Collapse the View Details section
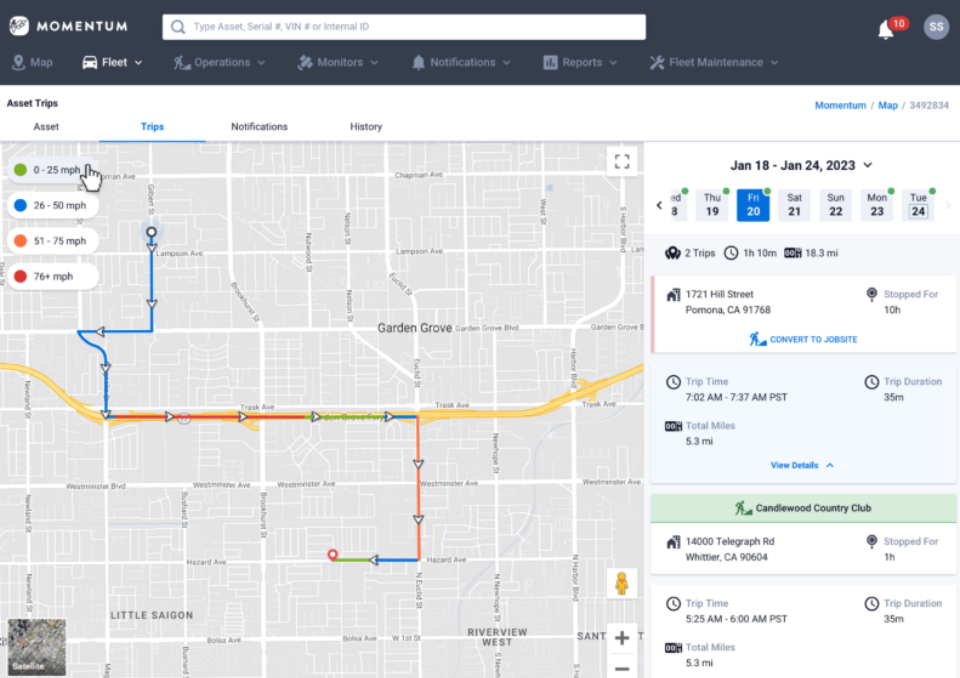Image resolution: width=960 pixels, height=678 pixels. pyautogui.click(x=801, y=465)
